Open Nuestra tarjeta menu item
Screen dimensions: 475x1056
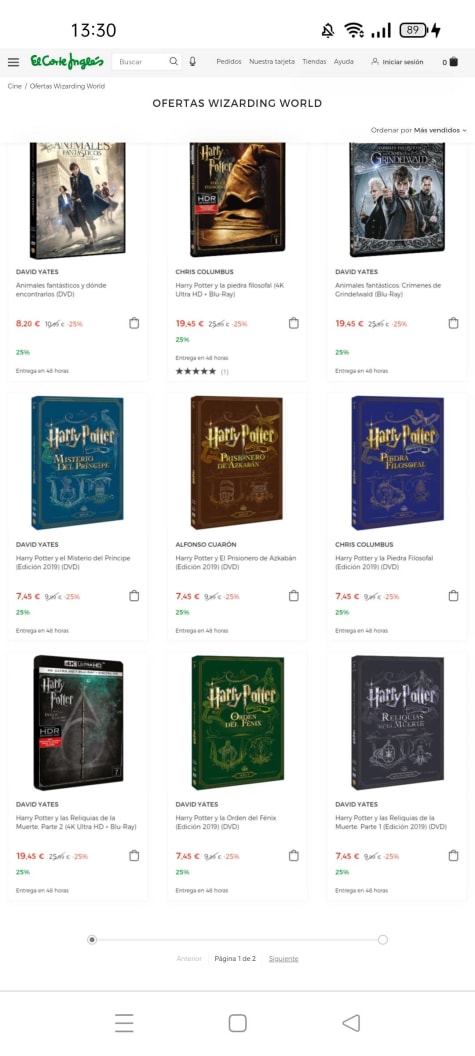(272, 62)
